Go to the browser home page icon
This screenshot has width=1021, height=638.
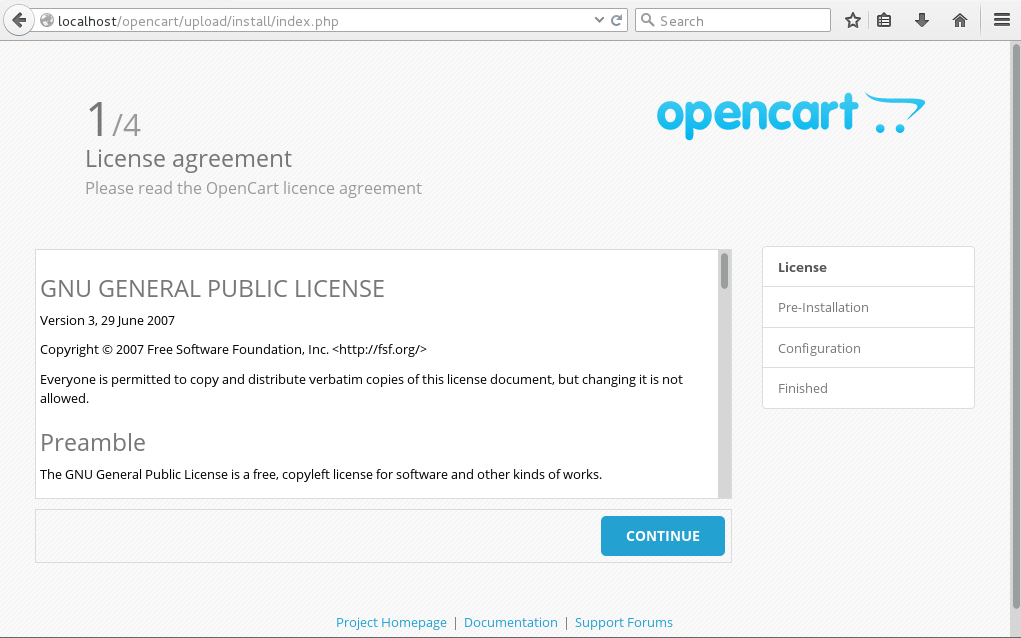[x=959, y=20]
